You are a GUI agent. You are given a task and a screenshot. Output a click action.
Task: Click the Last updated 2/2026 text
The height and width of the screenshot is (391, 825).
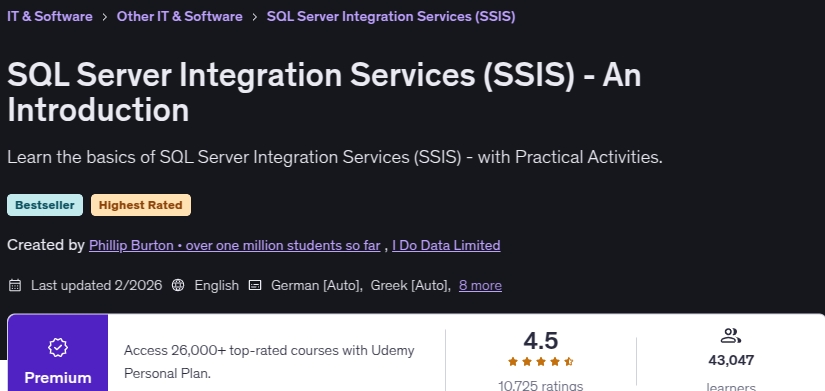[x=96, y=285]
